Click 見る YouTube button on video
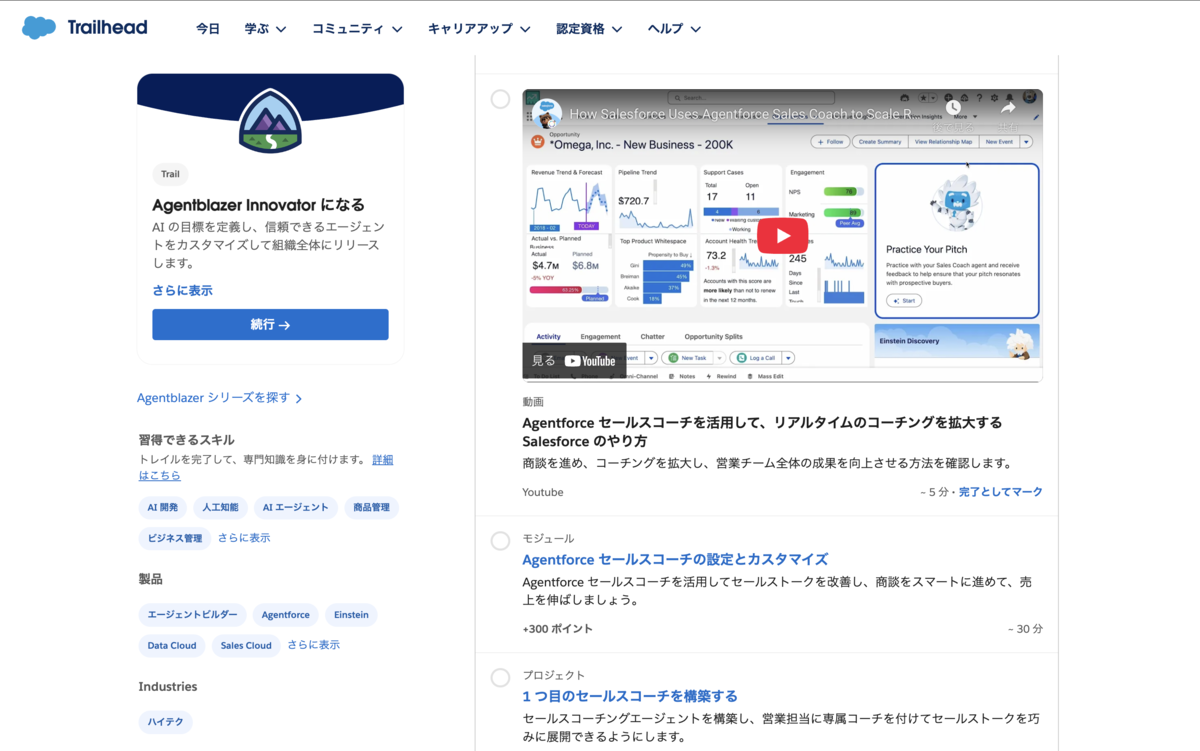Image resolution: width=1200 pixels, height=751 pixels. click(574, 361)
